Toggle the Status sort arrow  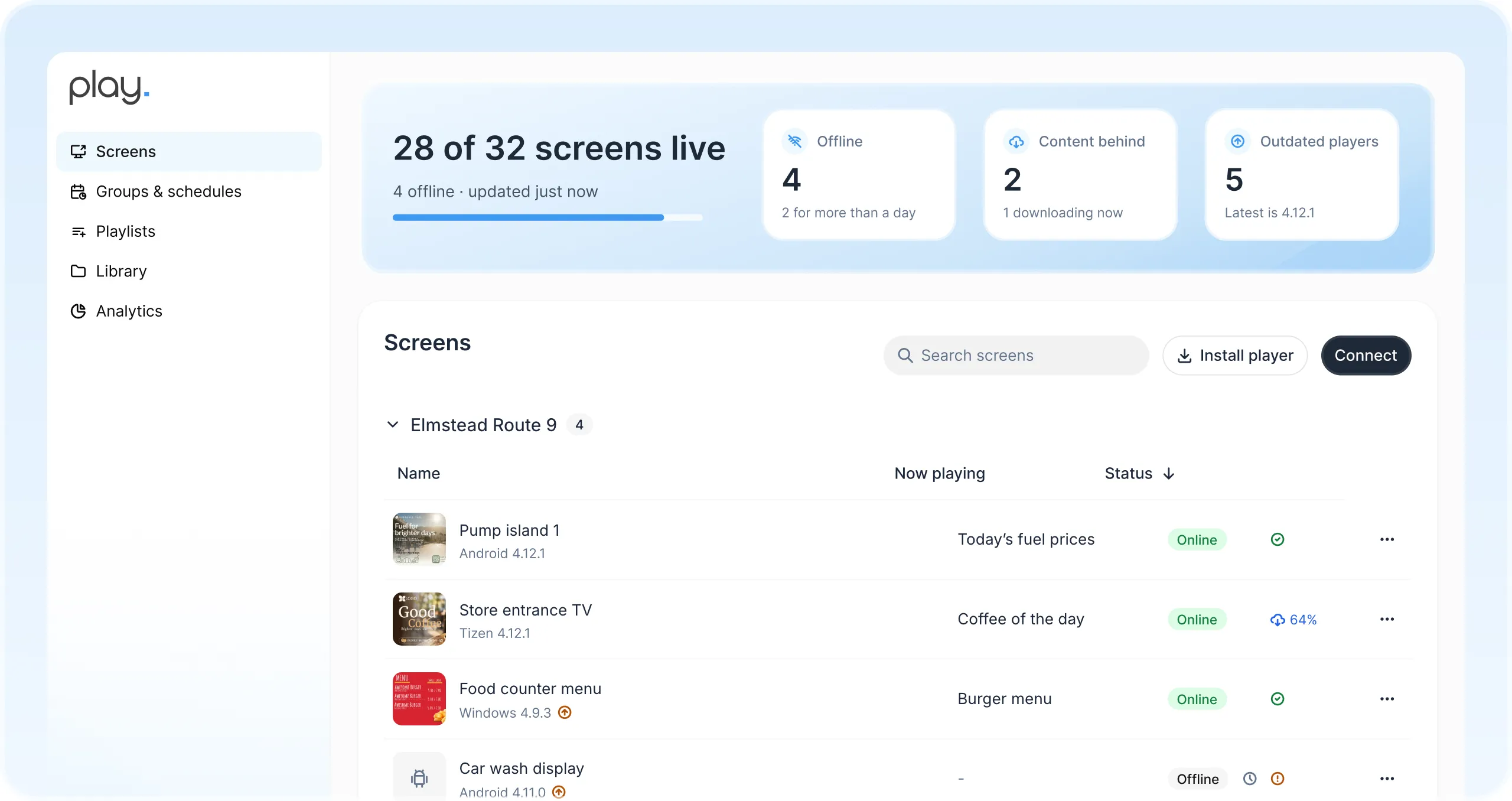[x=1169, y=474]
